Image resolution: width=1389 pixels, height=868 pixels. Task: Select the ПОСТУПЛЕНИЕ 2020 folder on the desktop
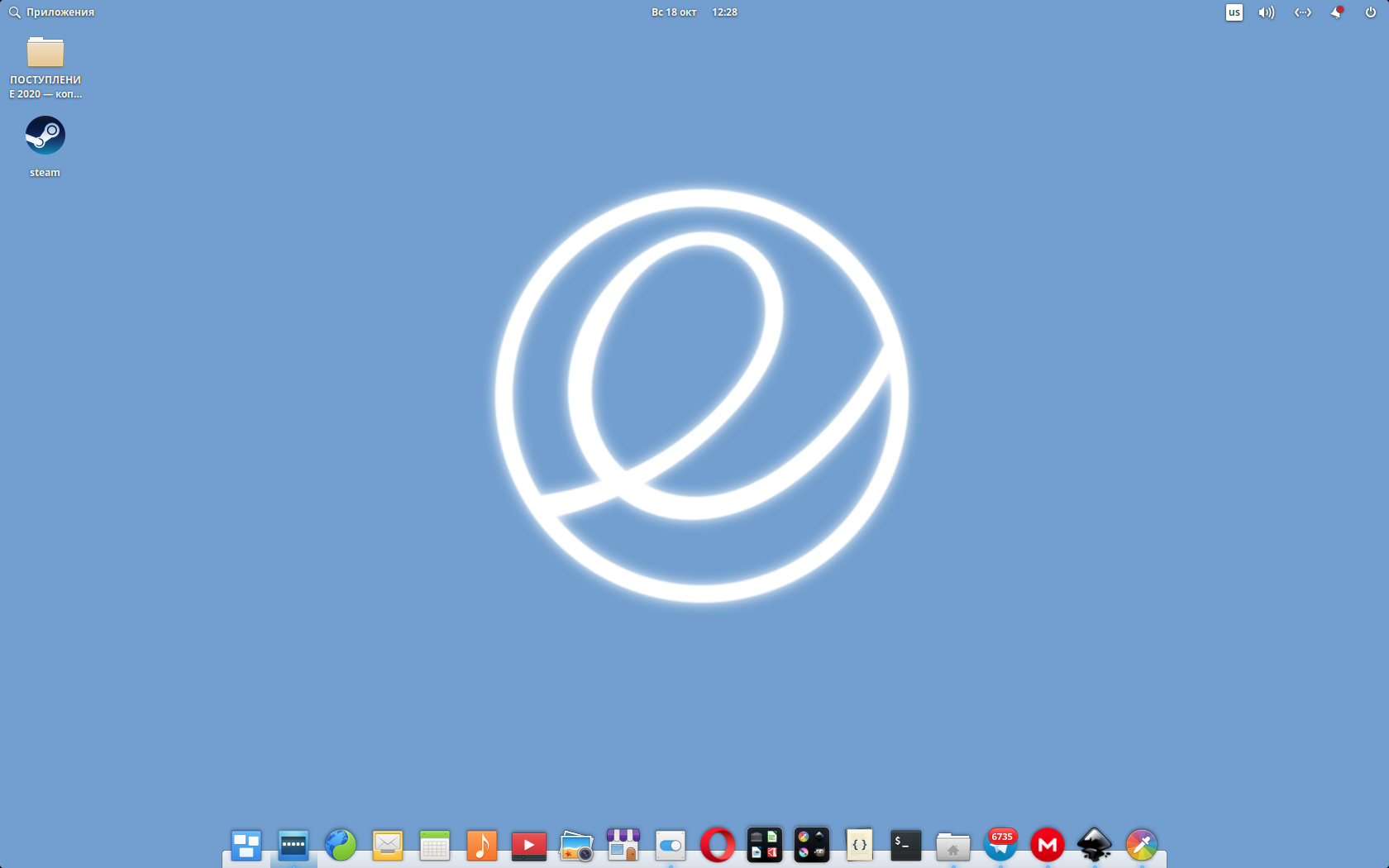(45, 68)
